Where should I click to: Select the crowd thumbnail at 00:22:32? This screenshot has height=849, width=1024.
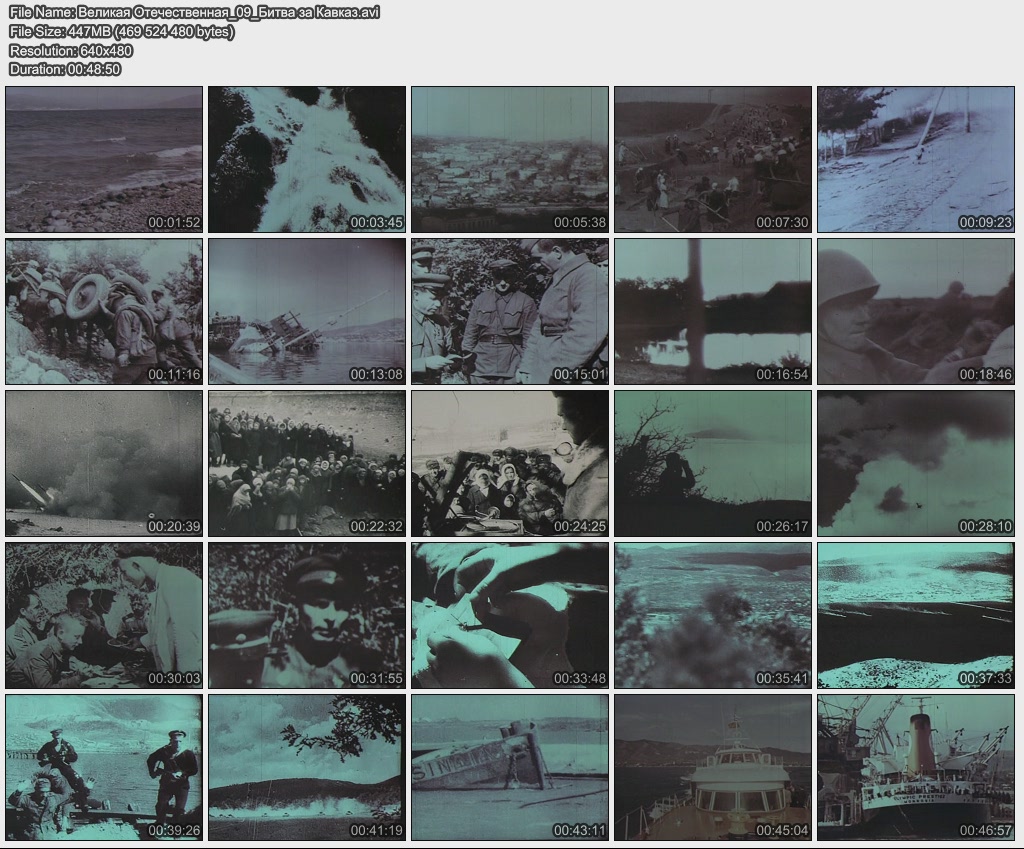tap(307, 463)
